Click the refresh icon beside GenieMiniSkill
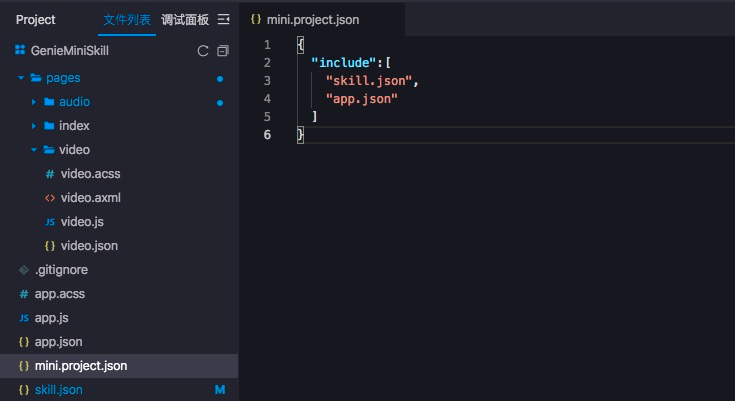Image resolution: width=735 pixels, height=401 pixels. [203, 50]
